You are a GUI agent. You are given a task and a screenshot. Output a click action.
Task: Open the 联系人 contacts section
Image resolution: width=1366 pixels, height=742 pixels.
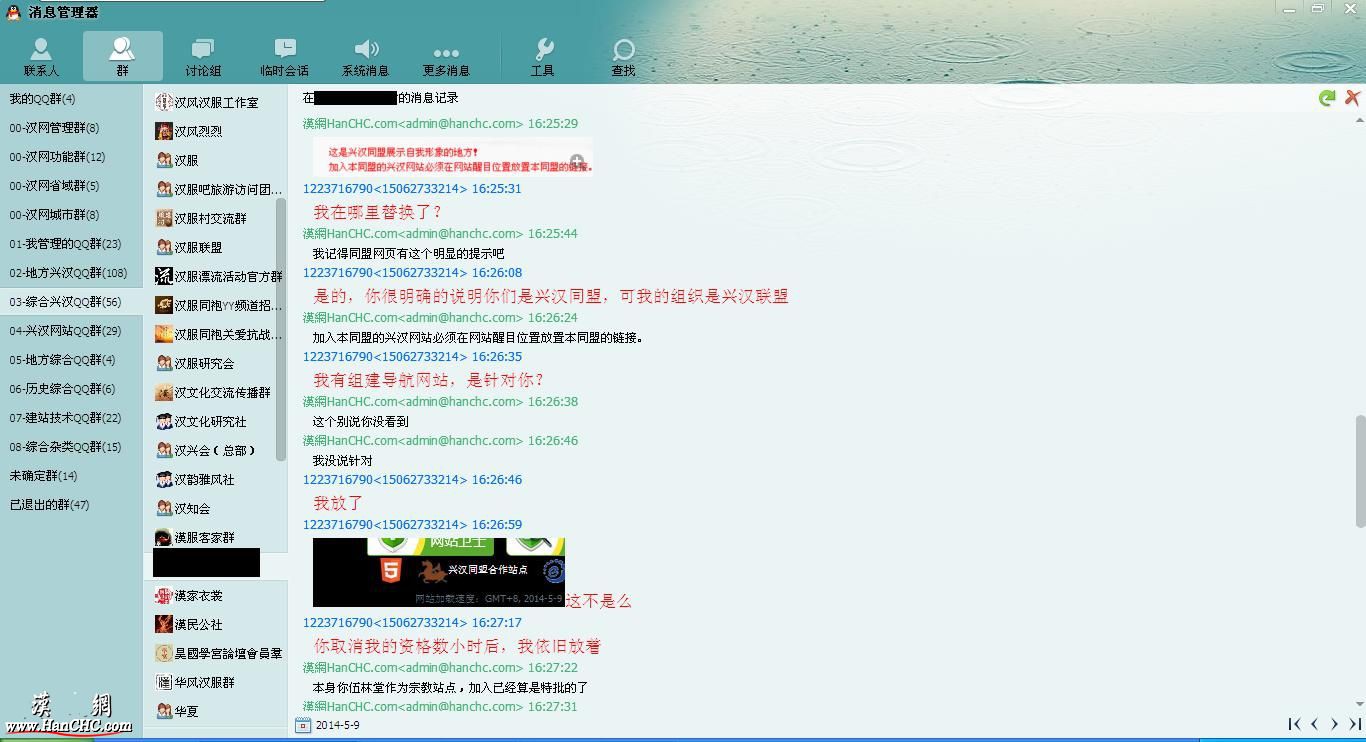coord(41,57)
